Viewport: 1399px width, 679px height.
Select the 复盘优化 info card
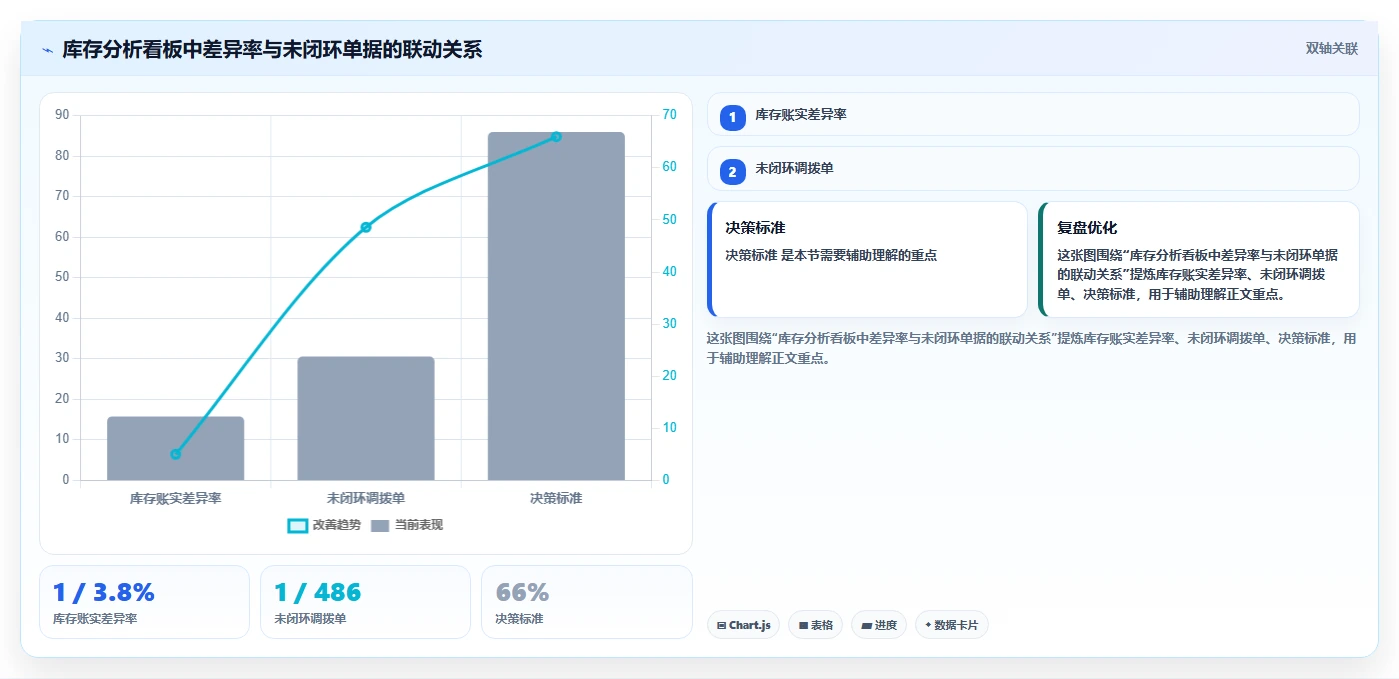click(1199, 260)
